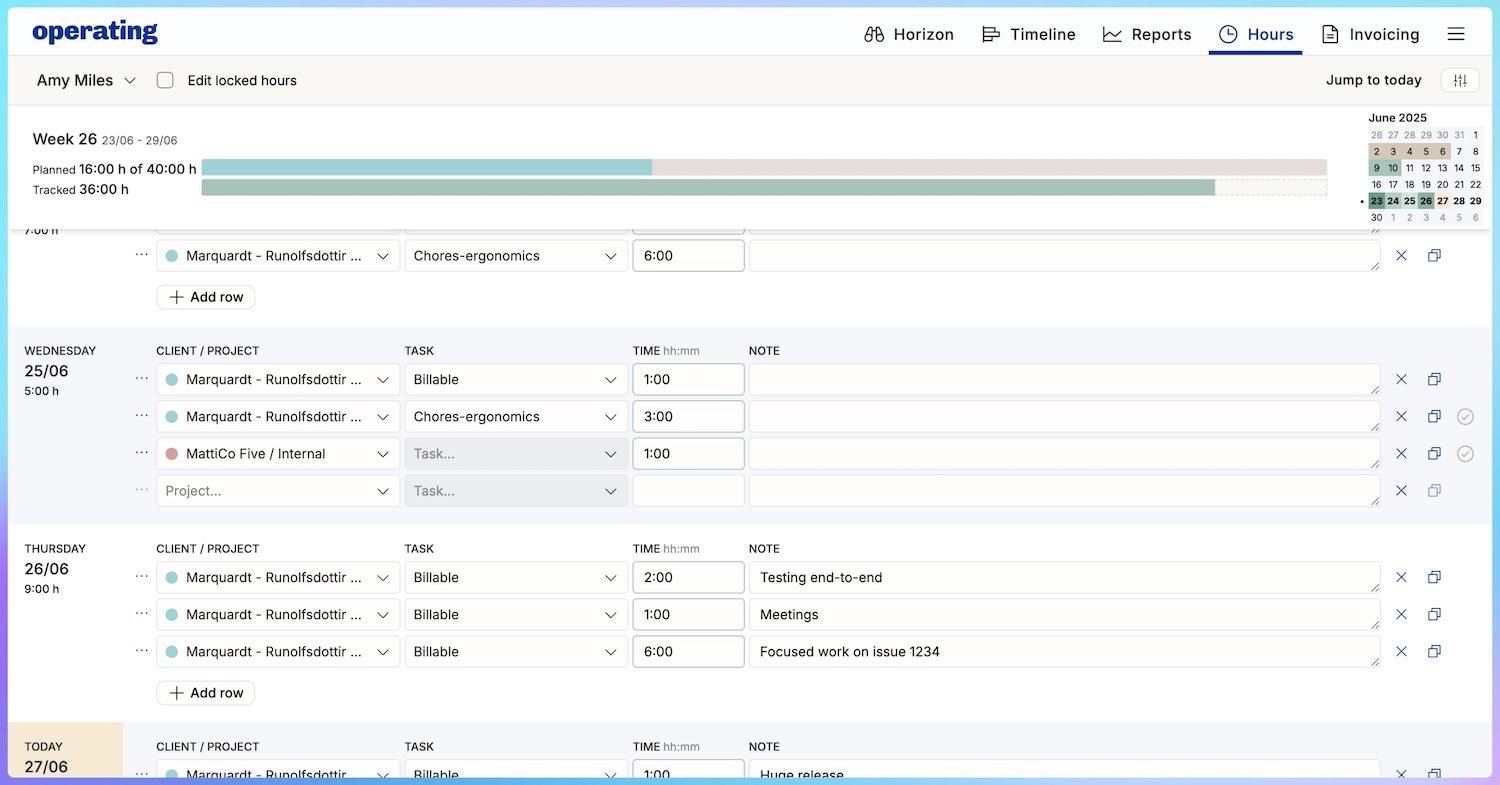Click Jump to today
Viewport: 1500px width, 785px height.
(1373, 80)
